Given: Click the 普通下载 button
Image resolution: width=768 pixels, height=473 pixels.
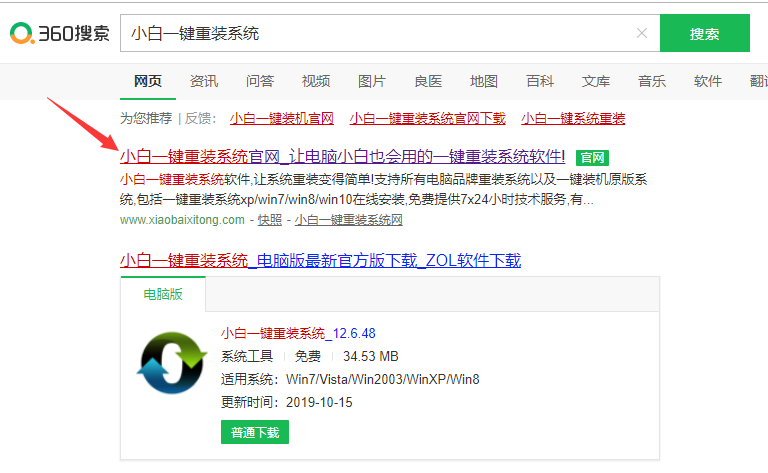Looking at the screenshot, I should (x=255, y=432).
